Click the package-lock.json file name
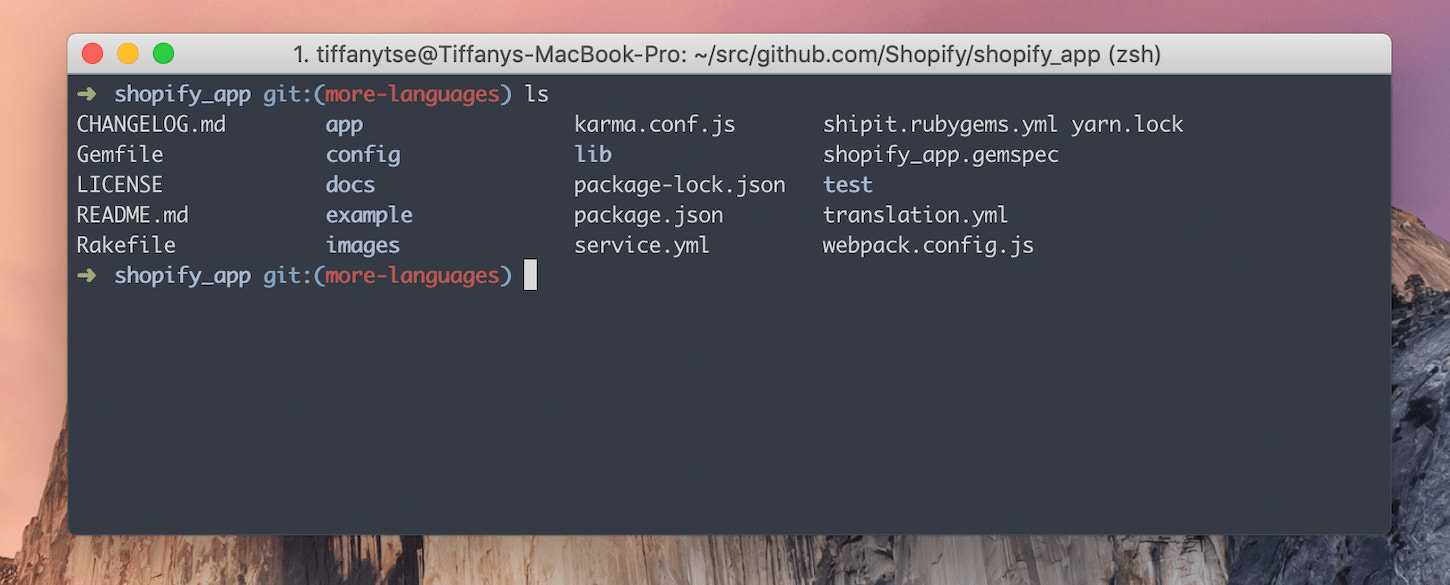Image resolution: width=1450 pixels, height=585 pixels. [679, 185]
